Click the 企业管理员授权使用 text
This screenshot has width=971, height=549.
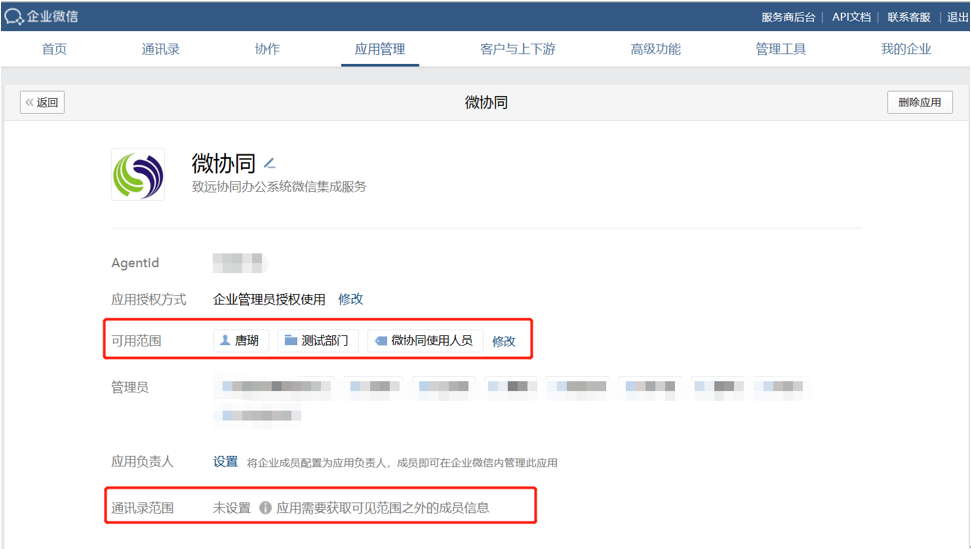[x=269, y=300]
